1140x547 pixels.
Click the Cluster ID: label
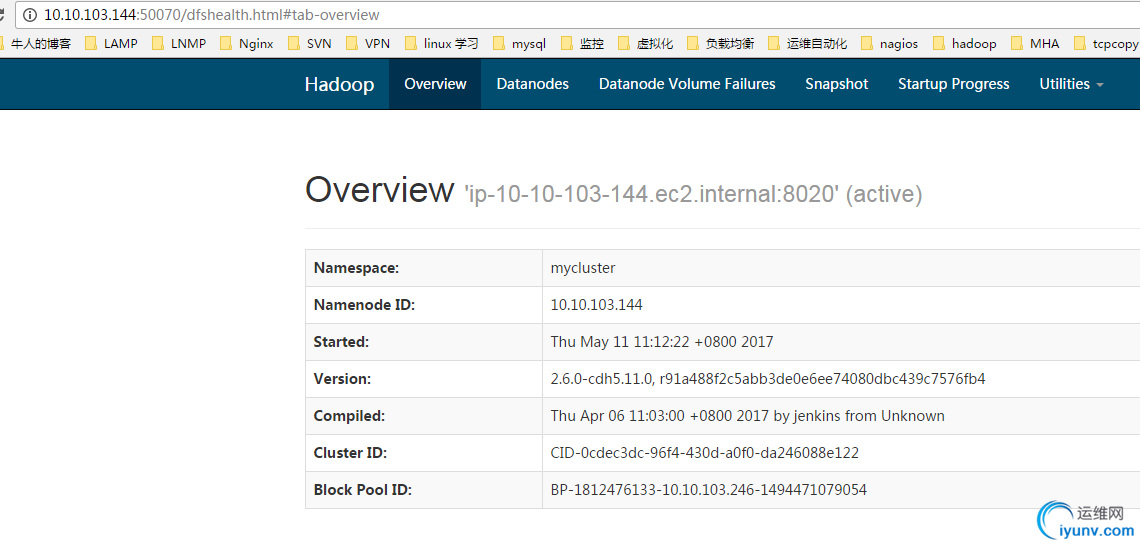(350, 453)
